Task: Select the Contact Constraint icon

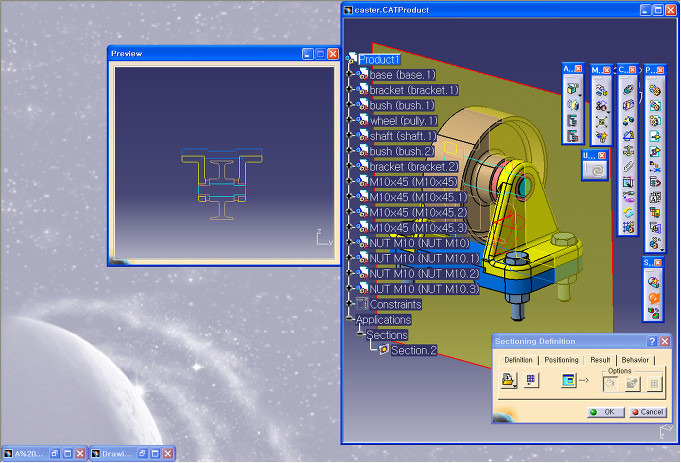Action: coord(628,105)
